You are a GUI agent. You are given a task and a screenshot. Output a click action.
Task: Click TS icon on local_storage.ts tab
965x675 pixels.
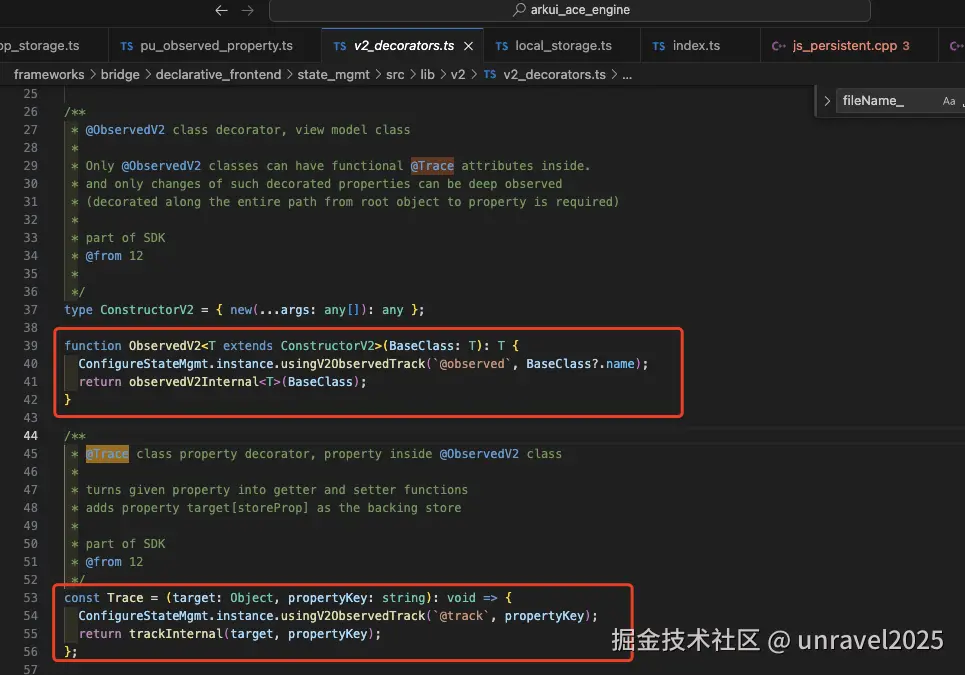502,46
